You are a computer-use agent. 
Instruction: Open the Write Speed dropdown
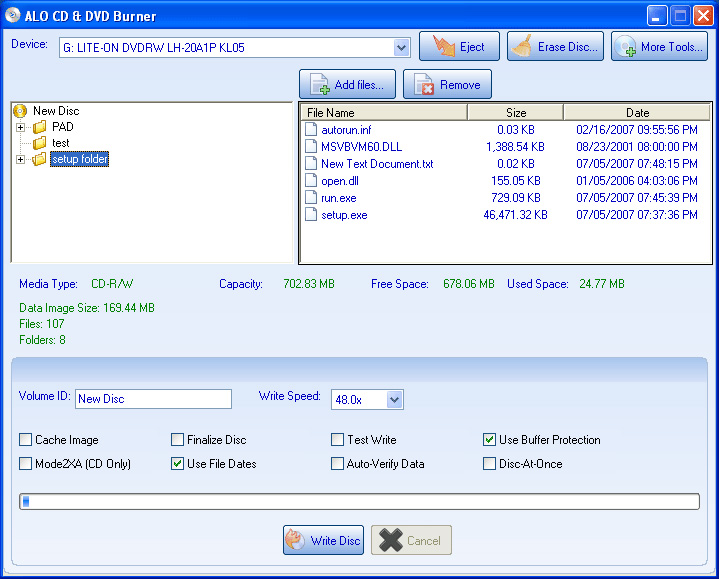click(393, 400)
